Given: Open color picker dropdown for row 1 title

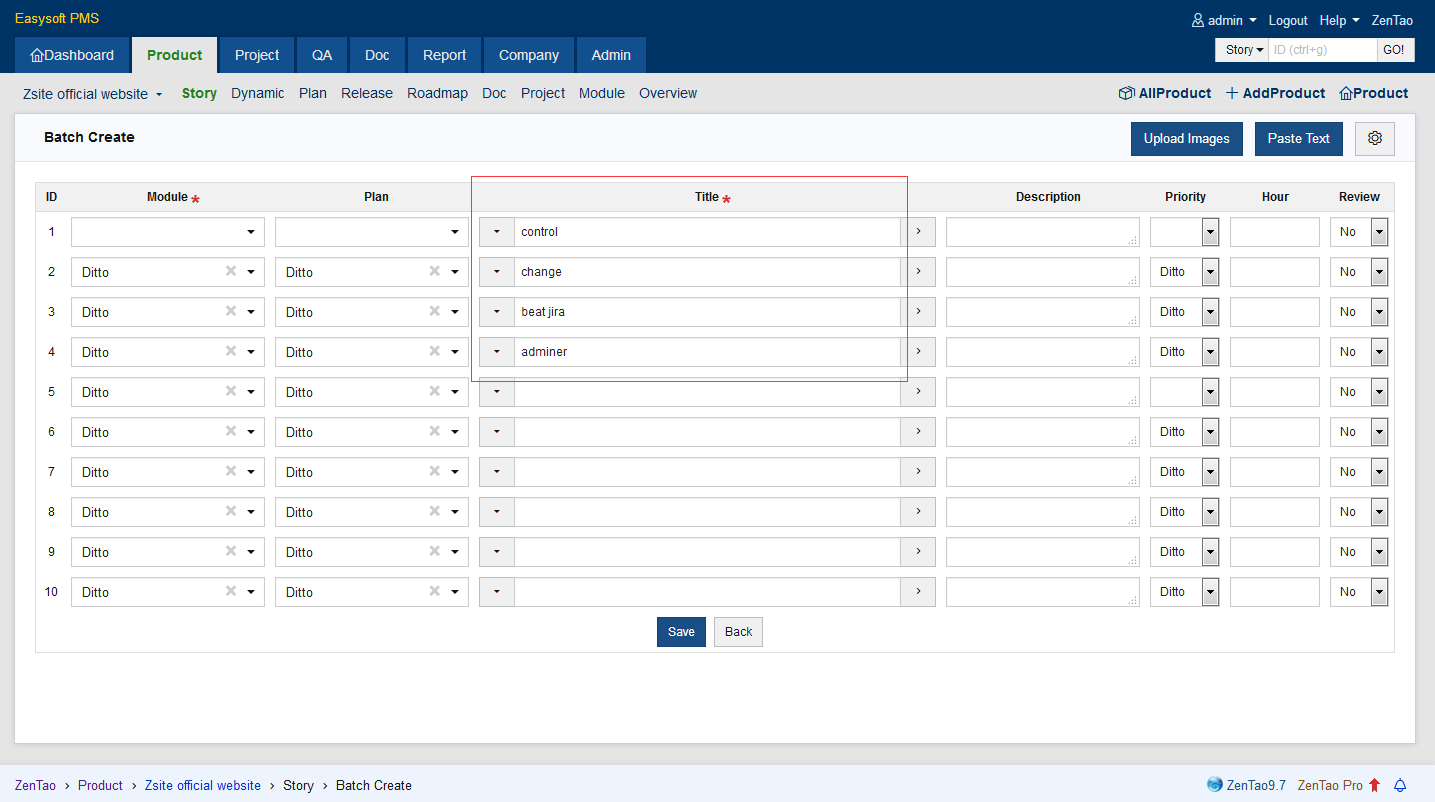Looking at the screenshot, I should [497, 232].
